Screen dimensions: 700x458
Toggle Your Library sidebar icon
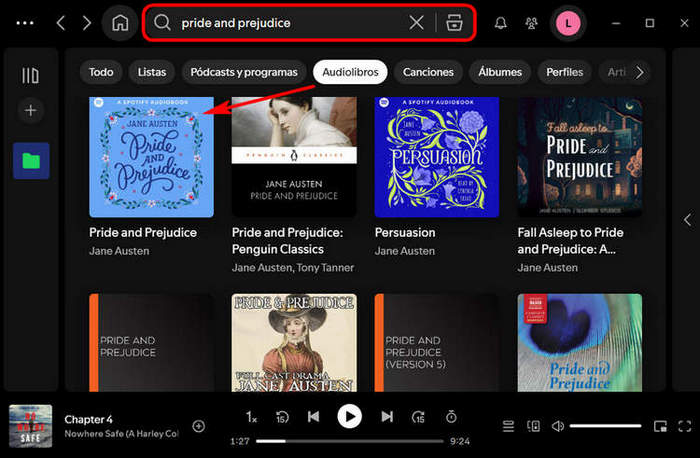point(30,75)
